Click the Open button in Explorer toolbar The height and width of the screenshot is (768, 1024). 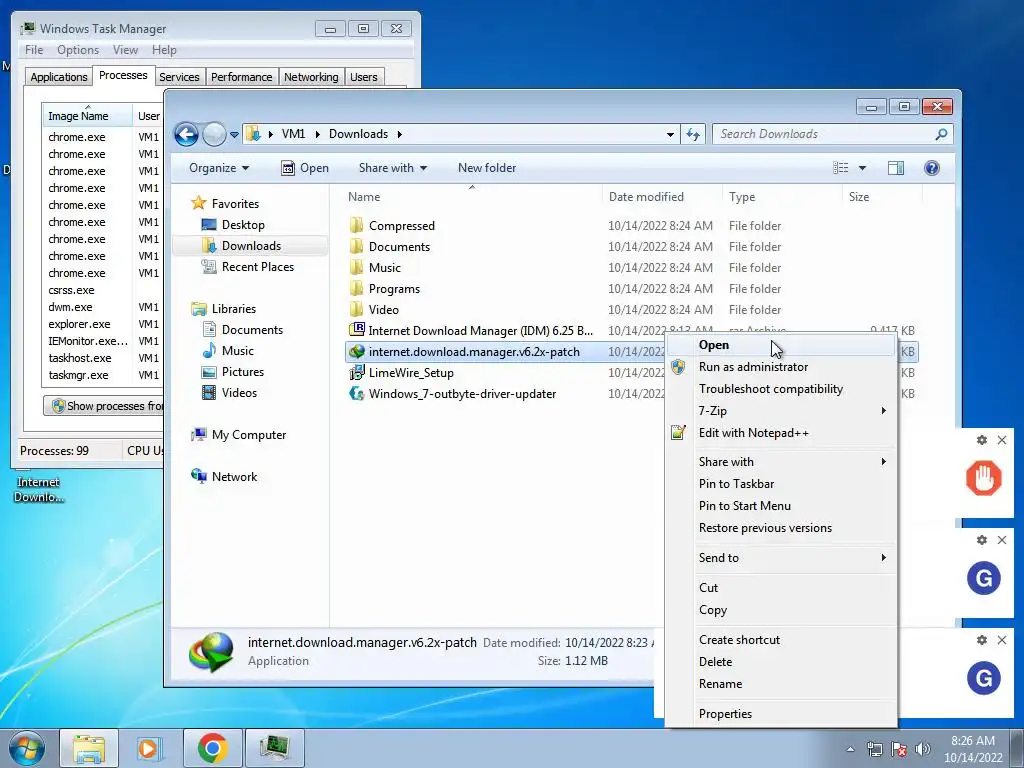[305, 168]
